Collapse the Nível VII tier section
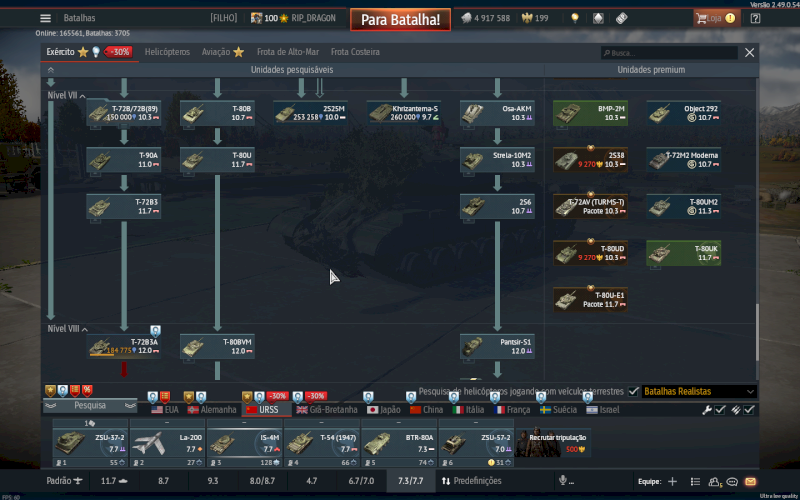 (83, 94)
